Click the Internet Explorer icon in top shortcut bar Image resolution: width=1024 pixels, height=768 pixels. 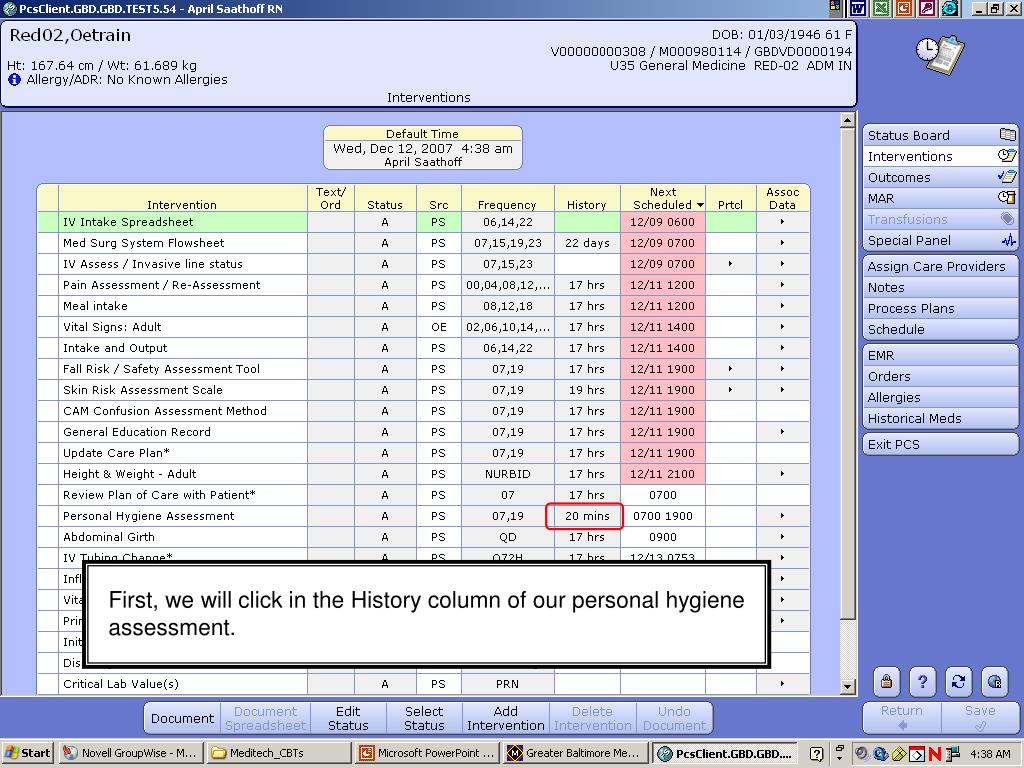click(x=950, y=8)
